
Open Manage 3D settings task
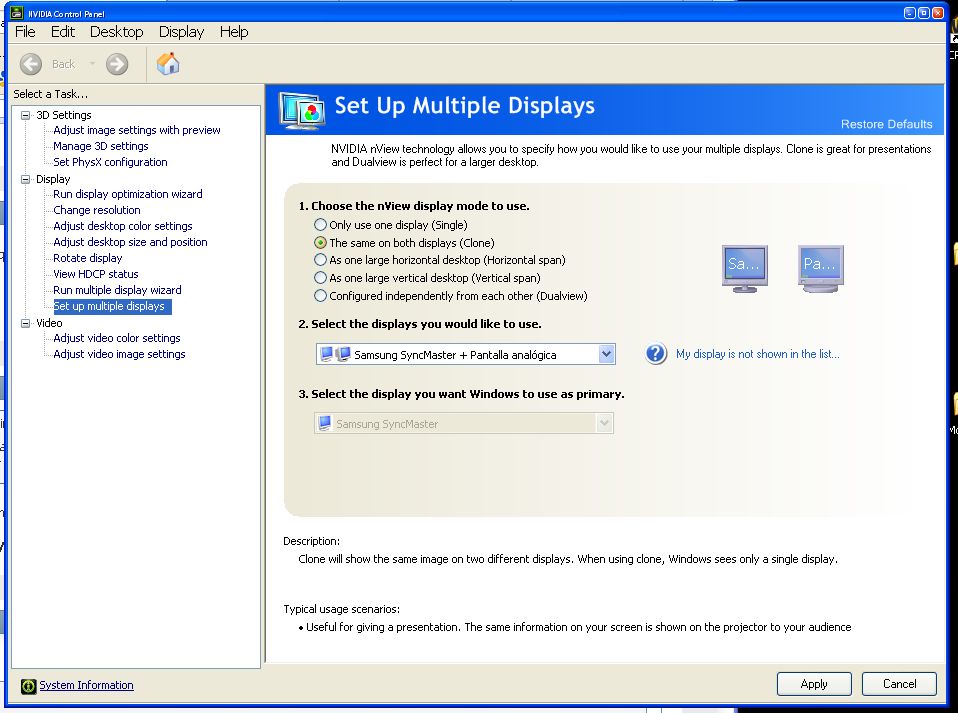pyautogui.click(x=101, y=146)
